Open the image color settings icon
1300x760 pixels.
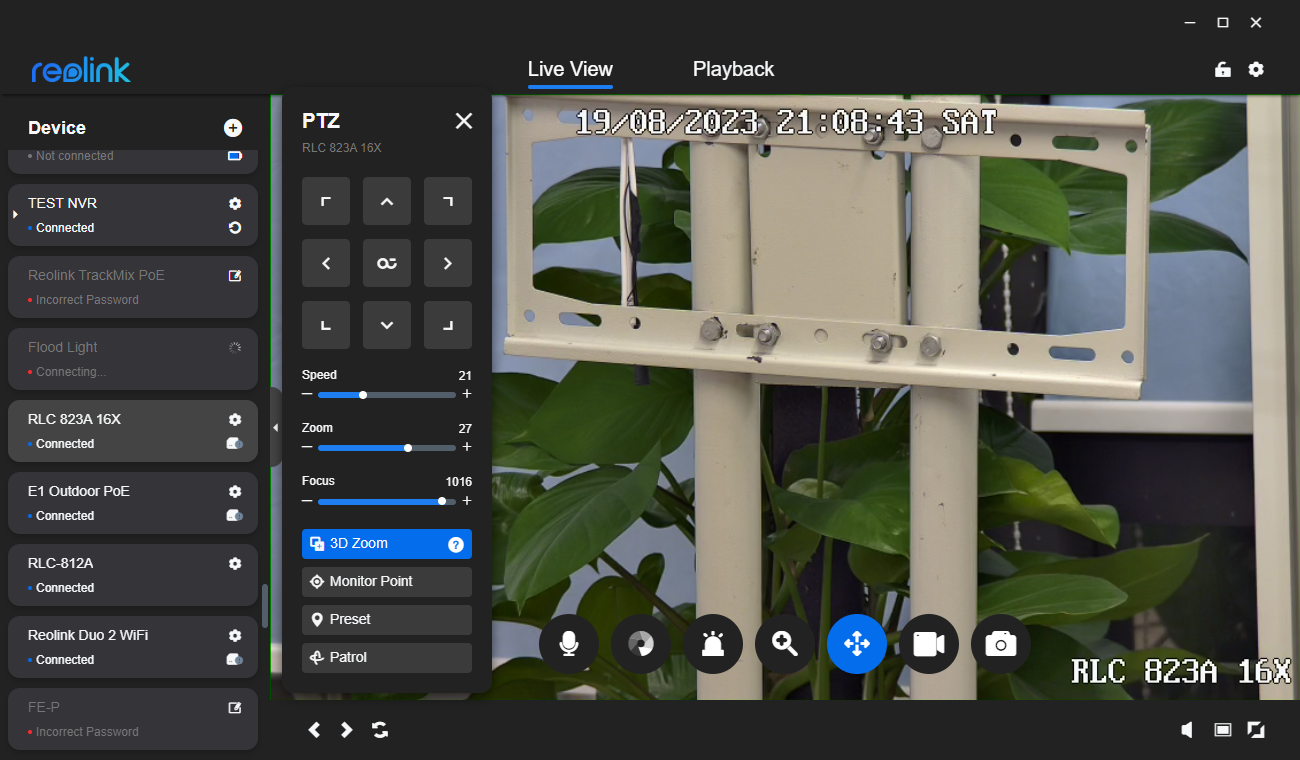[x=641, y=644]
